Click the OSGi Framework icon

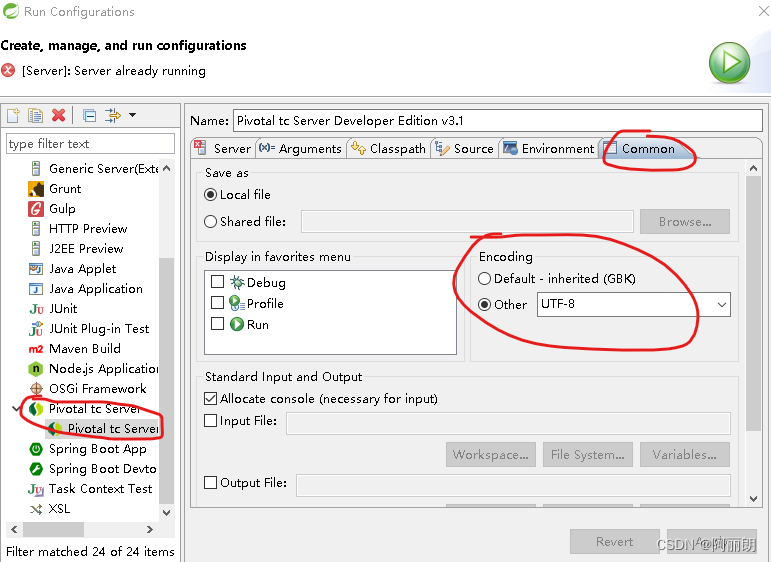click(36, 389)
